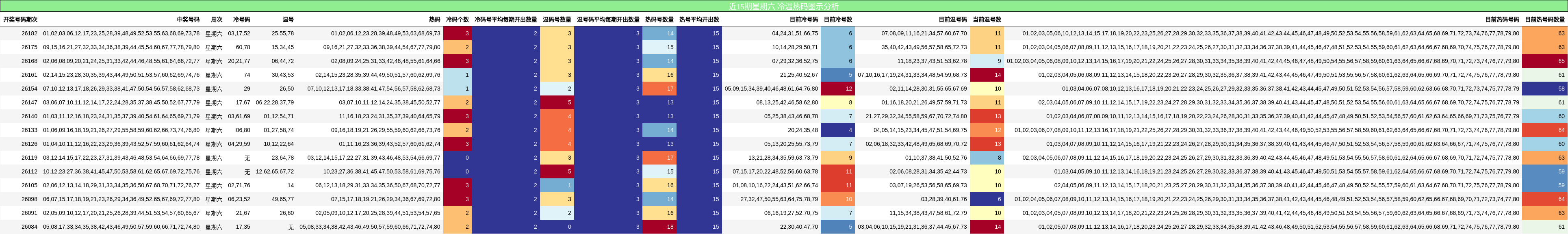Click the 温码号数量 cell showing 1

557,185
